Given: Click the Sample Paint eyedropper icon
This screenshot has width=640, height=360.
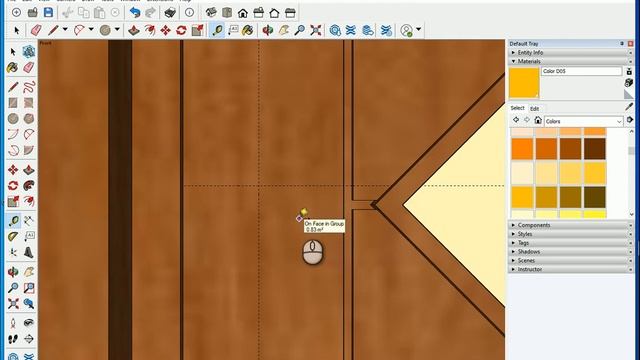Looking at the screenshot, I should 629,107.
